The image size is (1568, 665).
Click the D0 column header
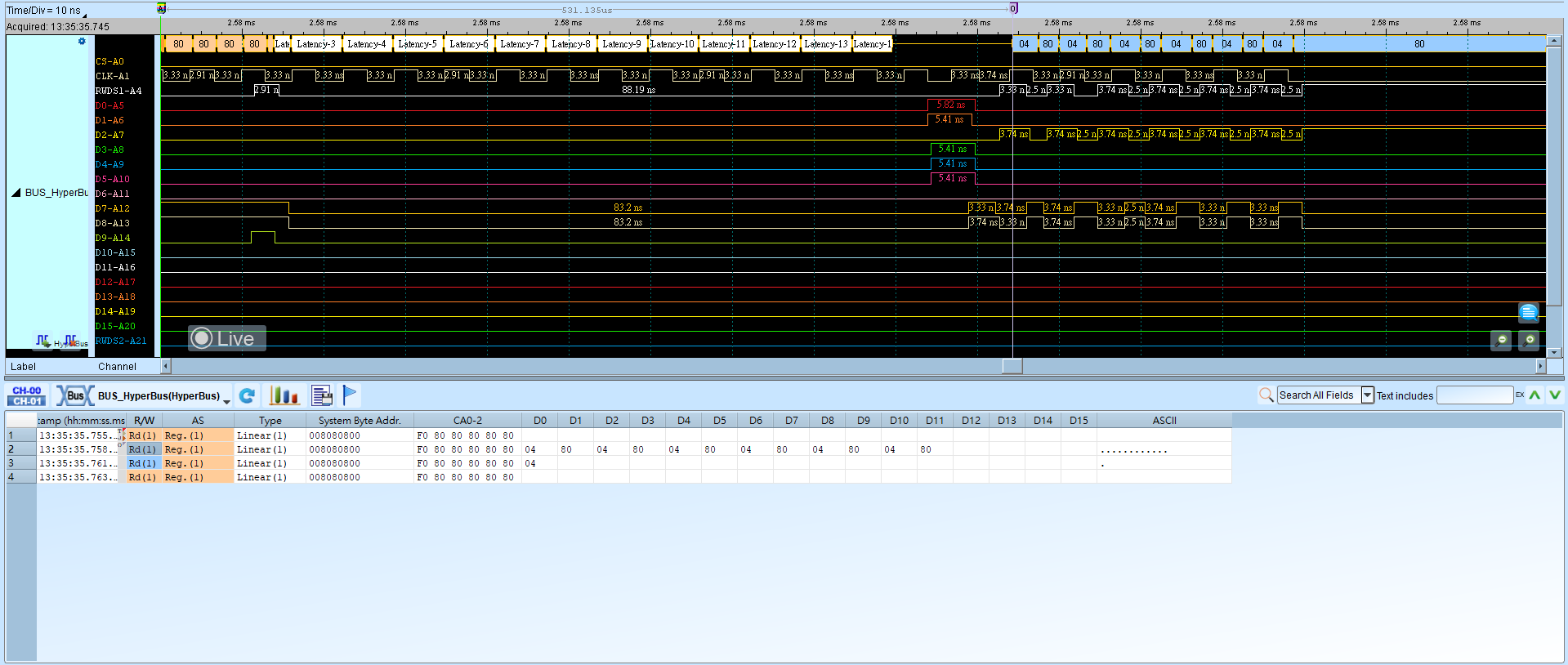540,421
